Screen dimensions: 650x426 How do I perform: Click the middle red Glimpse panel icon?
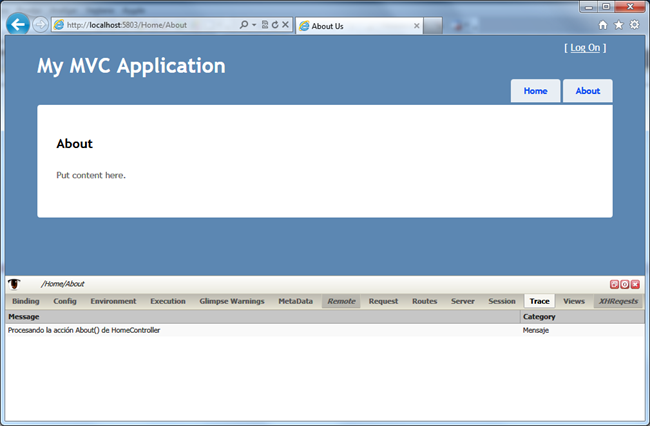[x=625, y=284]
